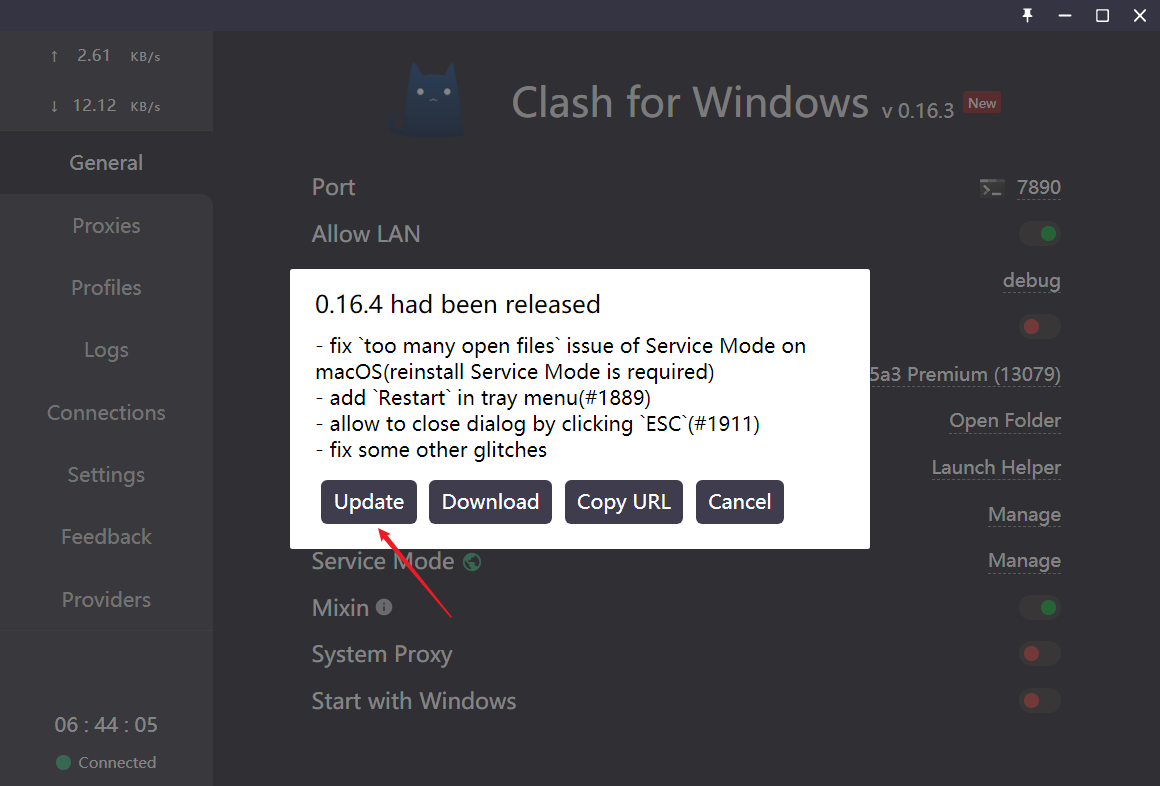
Task: Change the debug log level option
Action: click(1031, 281)
